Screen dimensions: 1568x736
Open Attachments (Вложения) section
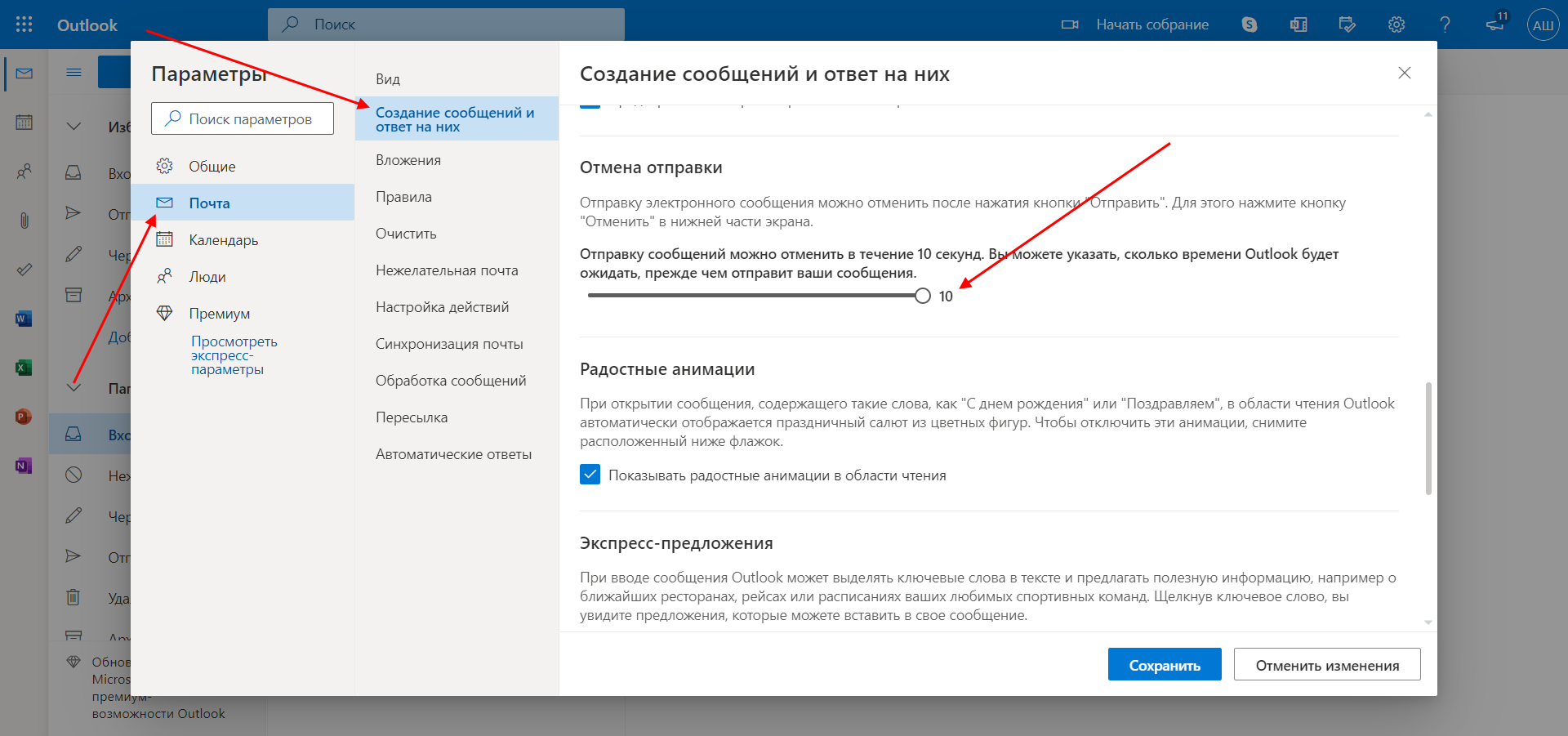pos(457,160)
